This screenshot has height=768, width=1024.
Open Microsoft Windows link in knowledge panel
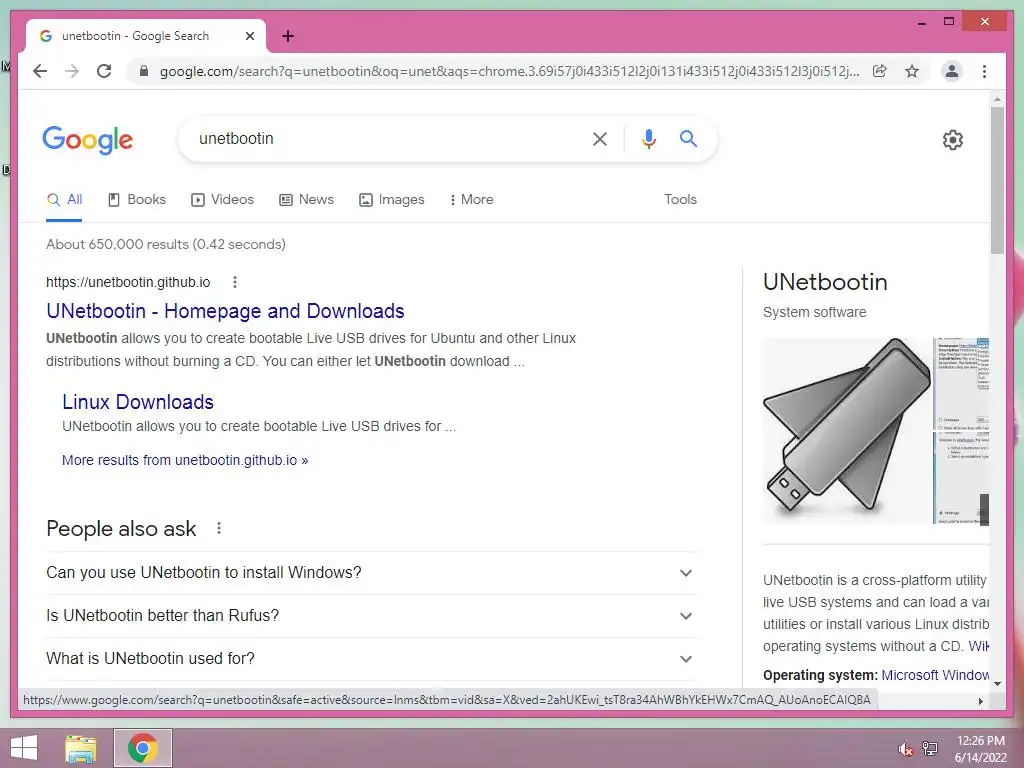click(x=935, y=675)
